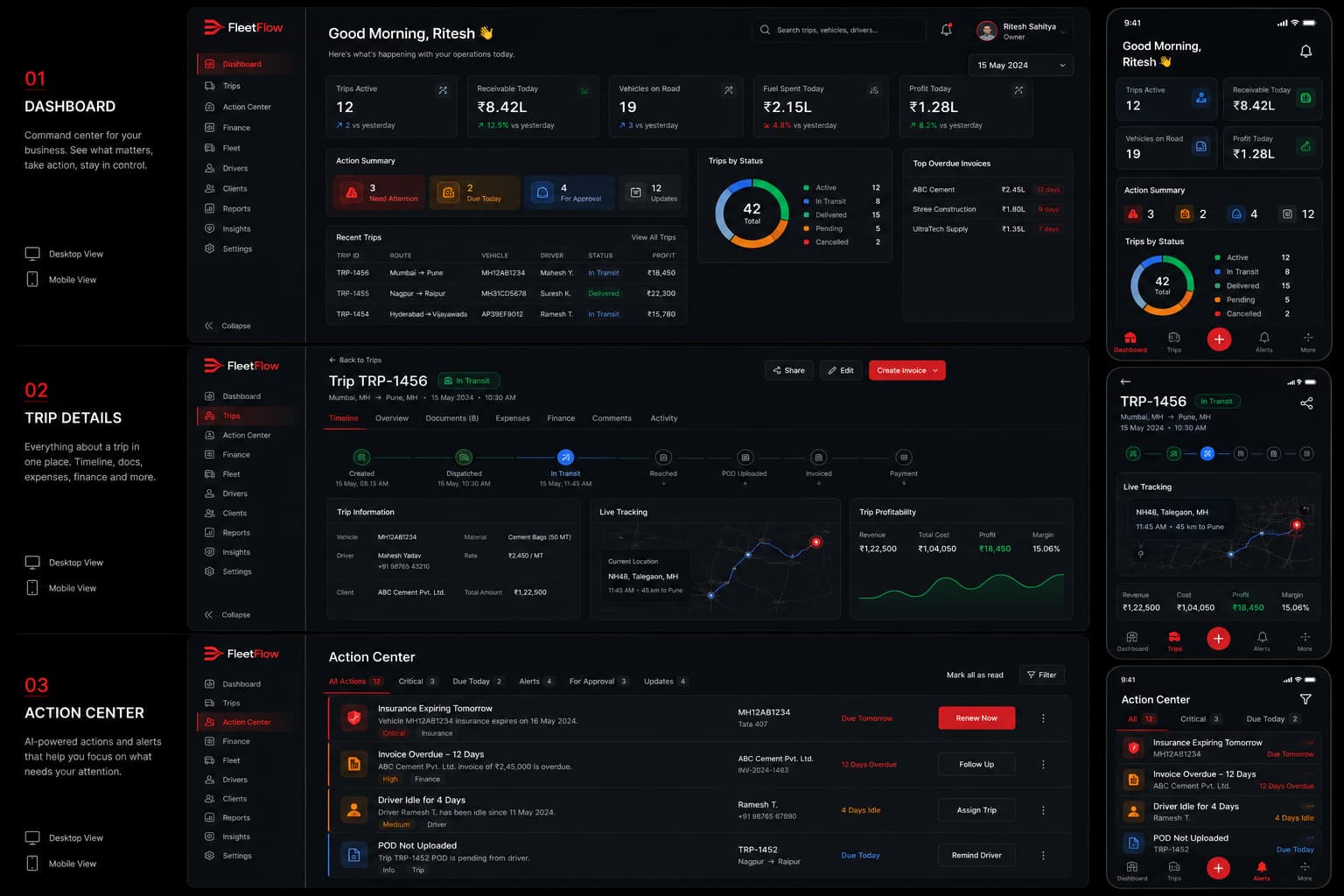Collapse the sidebar in the dashboard desktop view
Screen dimensions: 1344x896
pos(227,325)
